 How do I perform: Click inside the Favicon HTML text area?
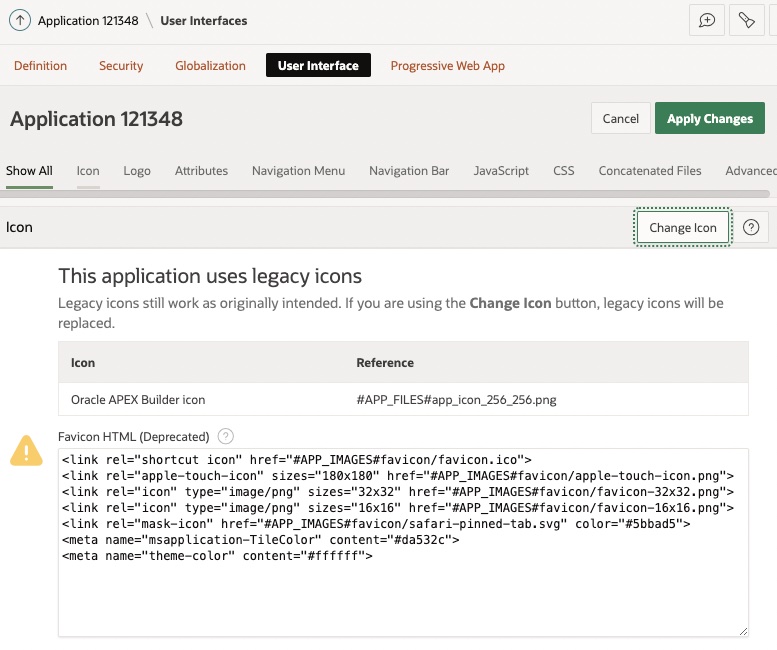[403, 590]
